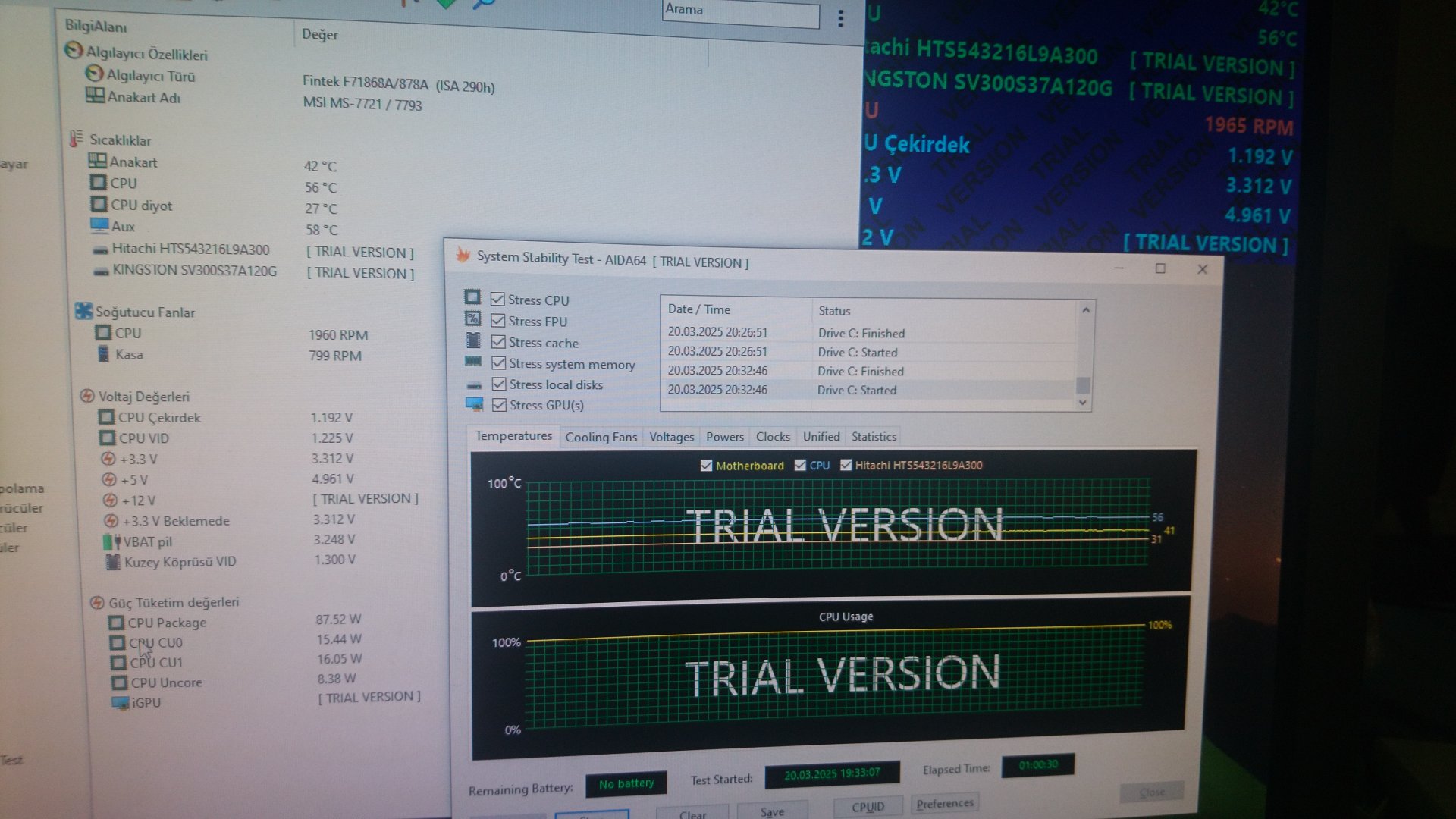
Task: Click the Arama search field
Action: point(740,13)
